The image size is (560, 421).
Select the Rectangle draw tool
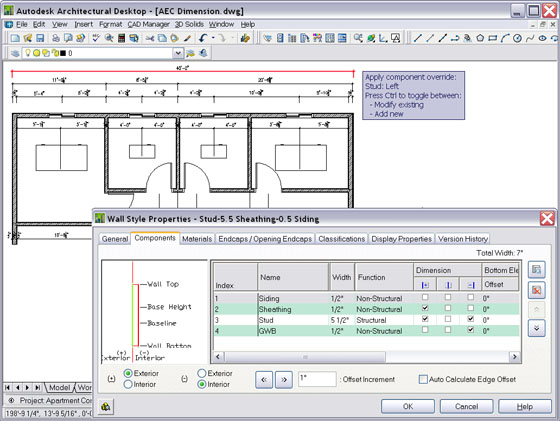pos(492,38)
